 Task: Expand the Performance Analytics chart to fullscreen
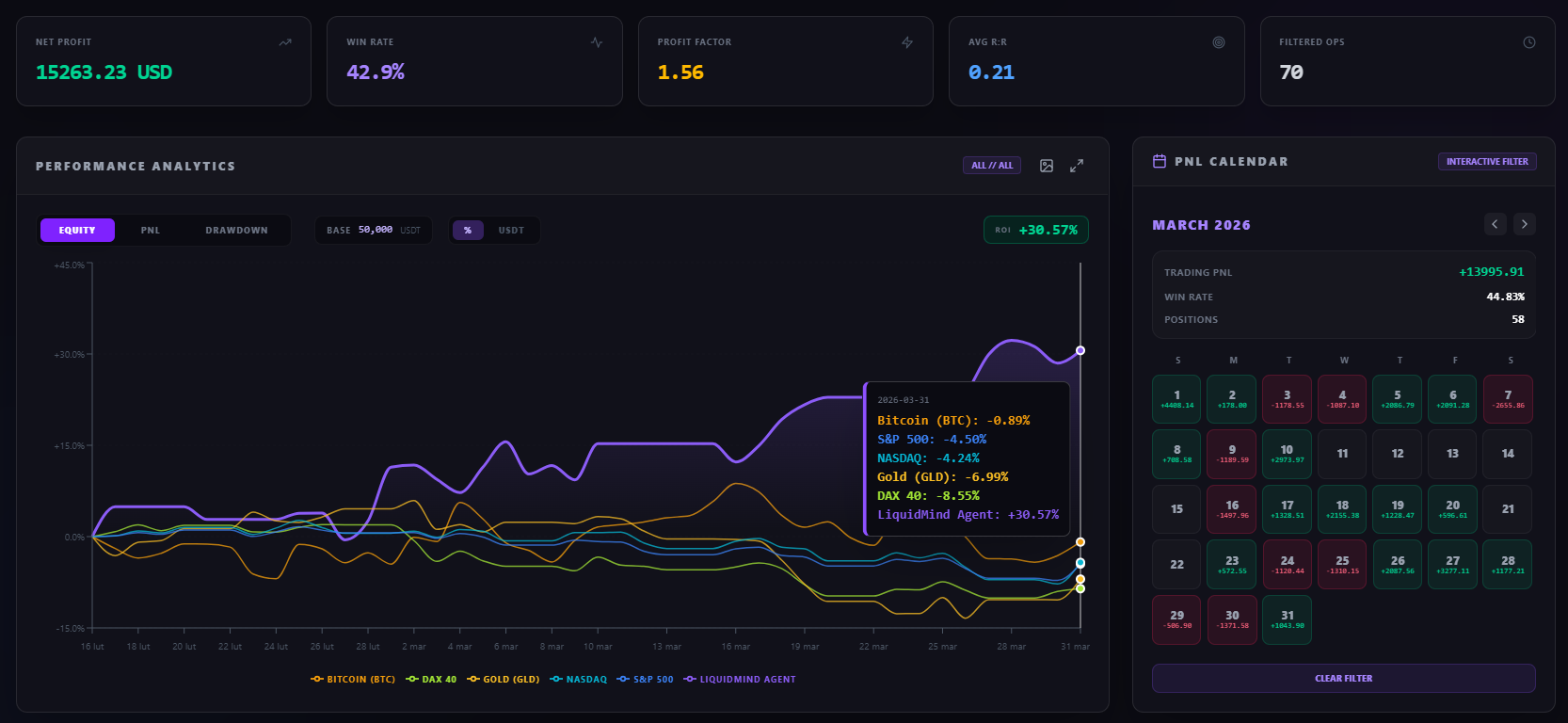click(x=1077, y=166)
